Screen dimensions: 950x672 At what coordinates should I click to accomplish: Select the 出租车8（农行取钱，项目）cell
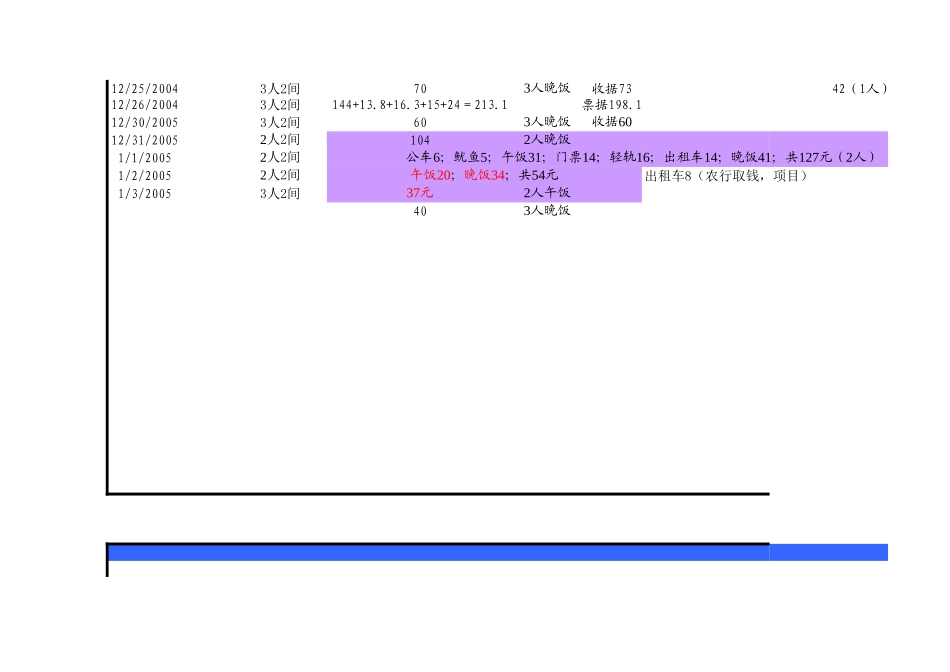[726, 176]
